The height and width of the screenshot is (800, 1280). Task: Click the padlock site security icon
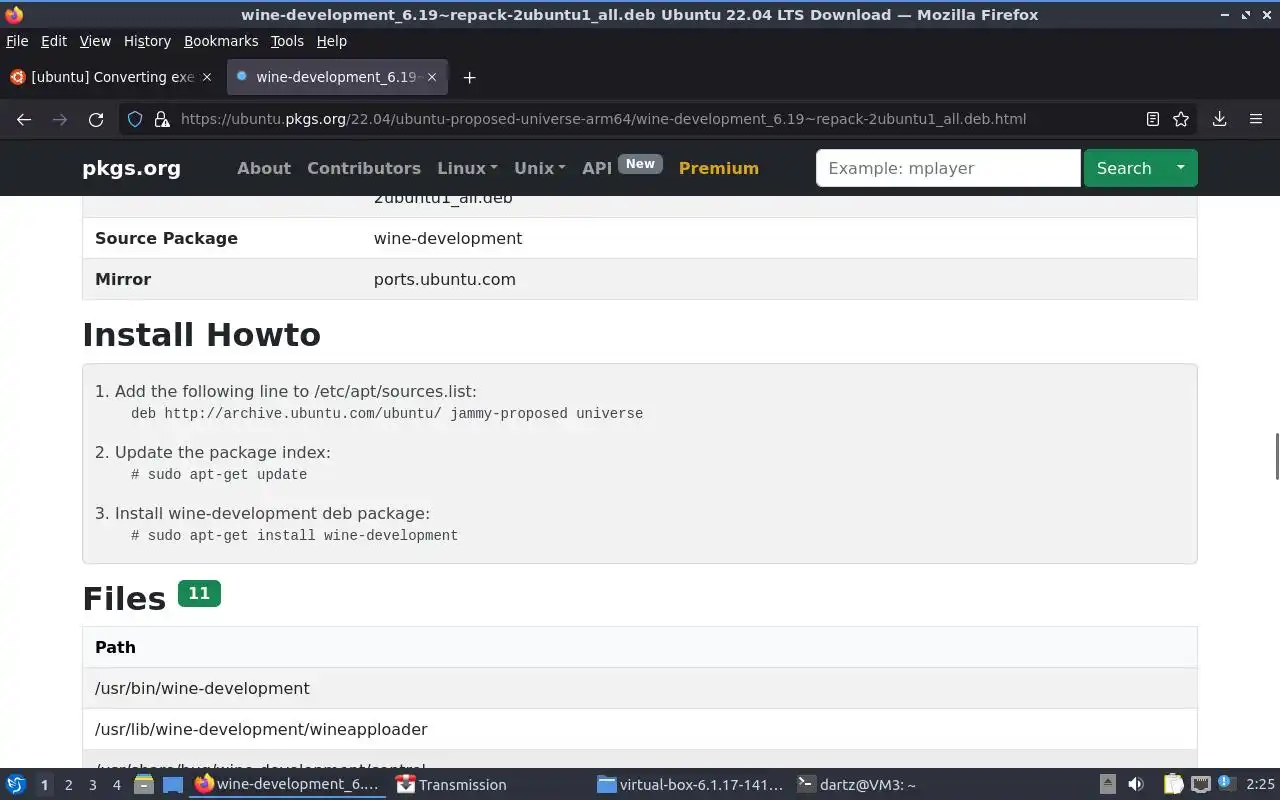[x=161, y=119]
